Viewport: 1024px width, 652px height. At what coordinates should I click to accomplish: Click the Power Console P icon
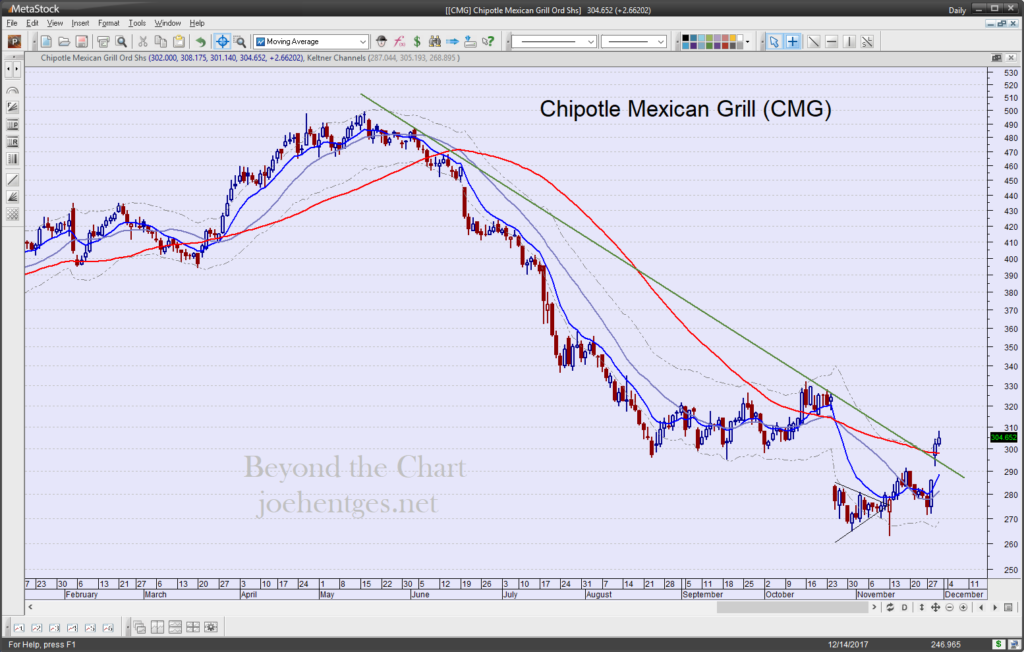14,42
